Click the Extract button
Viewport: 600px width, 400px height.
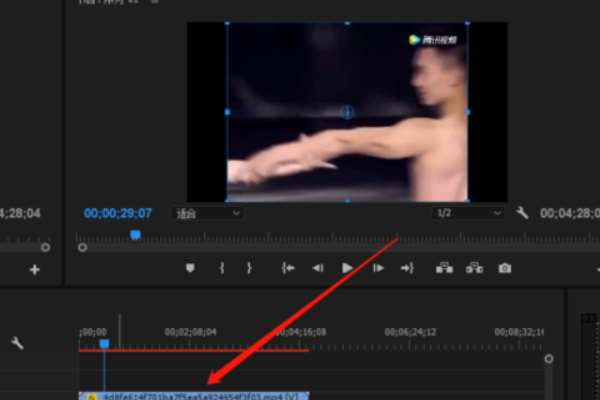coord(474,268)
